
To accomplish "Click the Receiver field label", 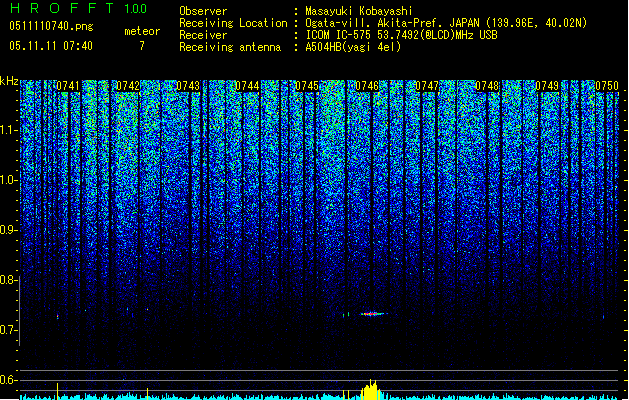I will [x=203, y=35].
